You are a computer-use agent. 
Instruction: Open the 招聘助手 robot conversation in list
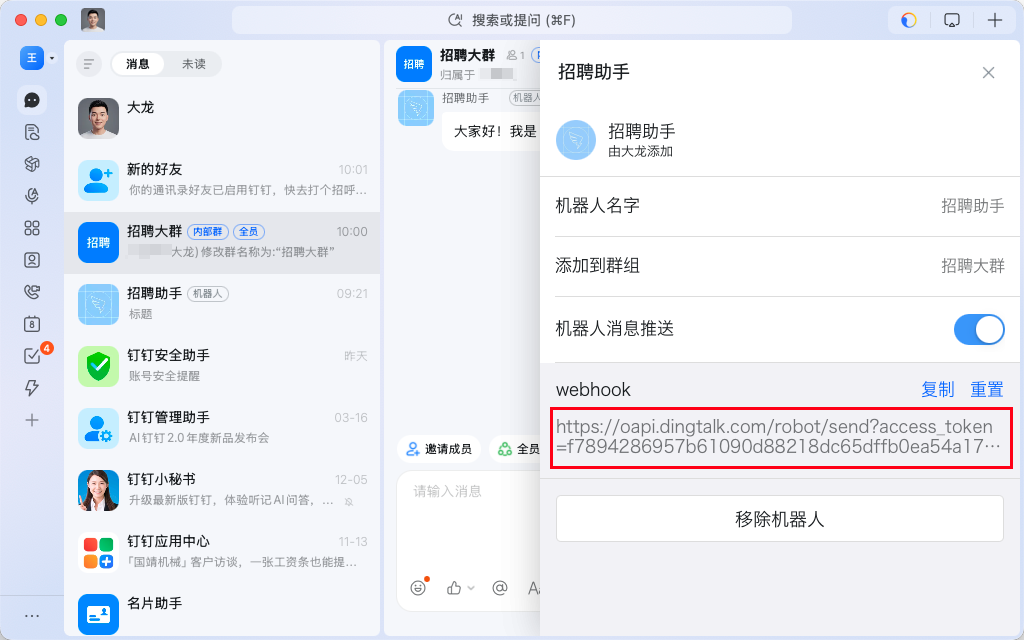(x=222, y=304)
